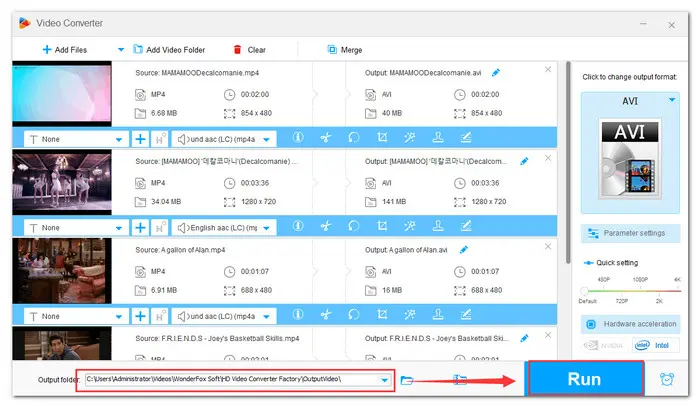This screenshot has width=700, height=407.
Task: Apply effects wand to MAMAMOODecalcomanie.mp4
Action: (x=410, y=137)
